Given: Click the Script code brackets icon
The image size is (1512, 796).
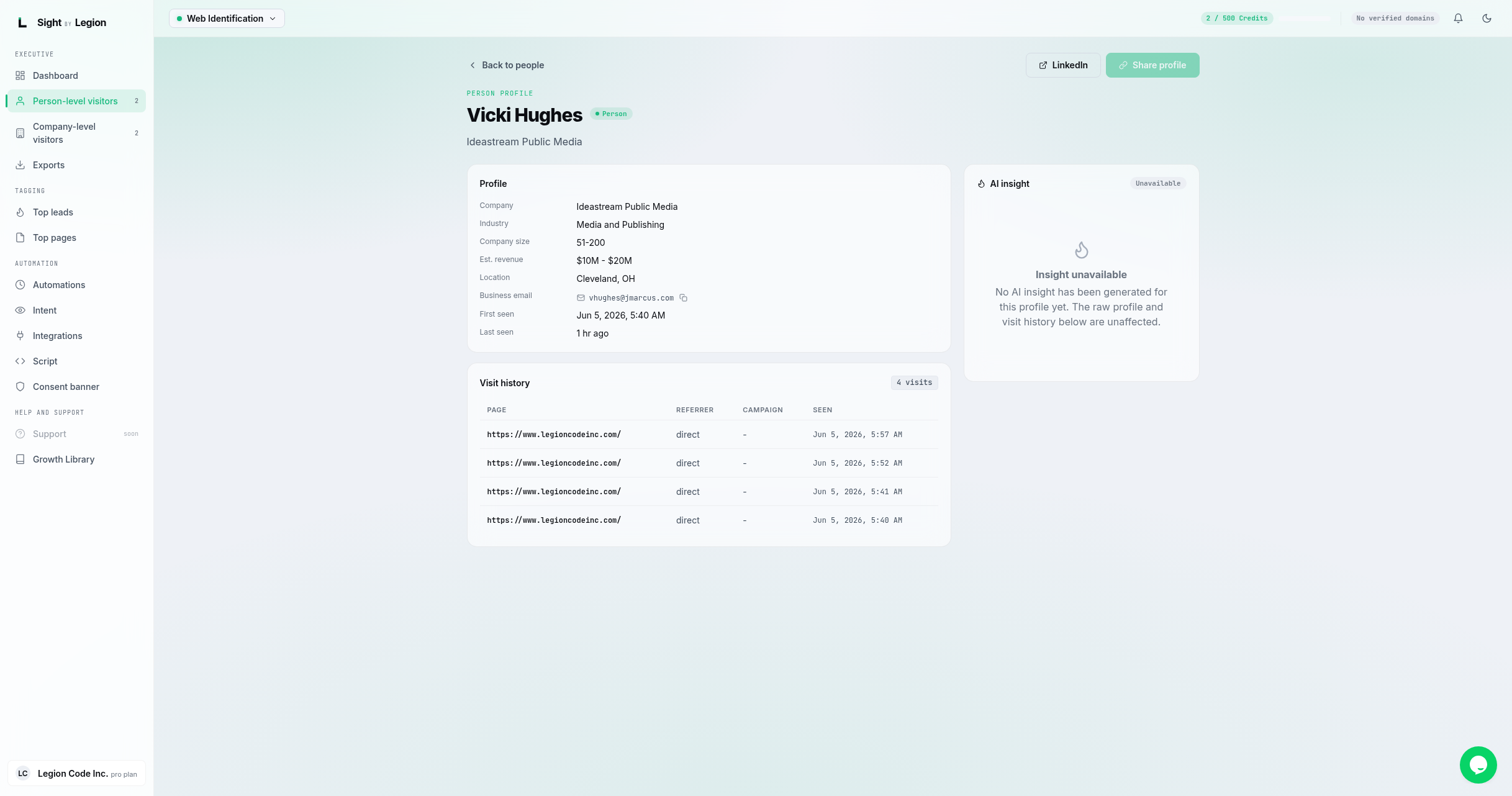Looking at the screenshot, I should [x=20, y=361].
